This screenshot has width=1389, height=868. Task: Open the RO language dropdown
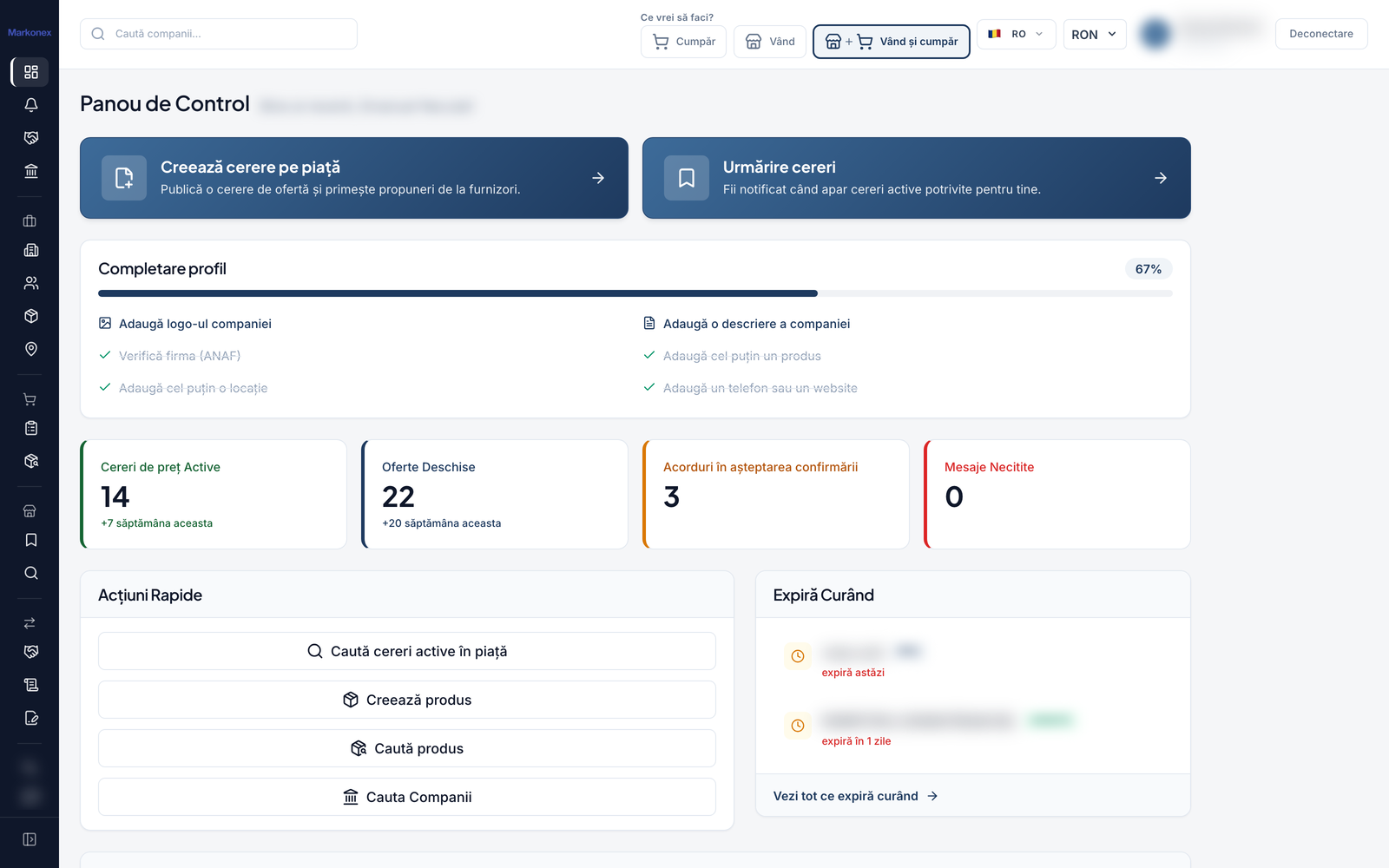[x=1017, y=34]
